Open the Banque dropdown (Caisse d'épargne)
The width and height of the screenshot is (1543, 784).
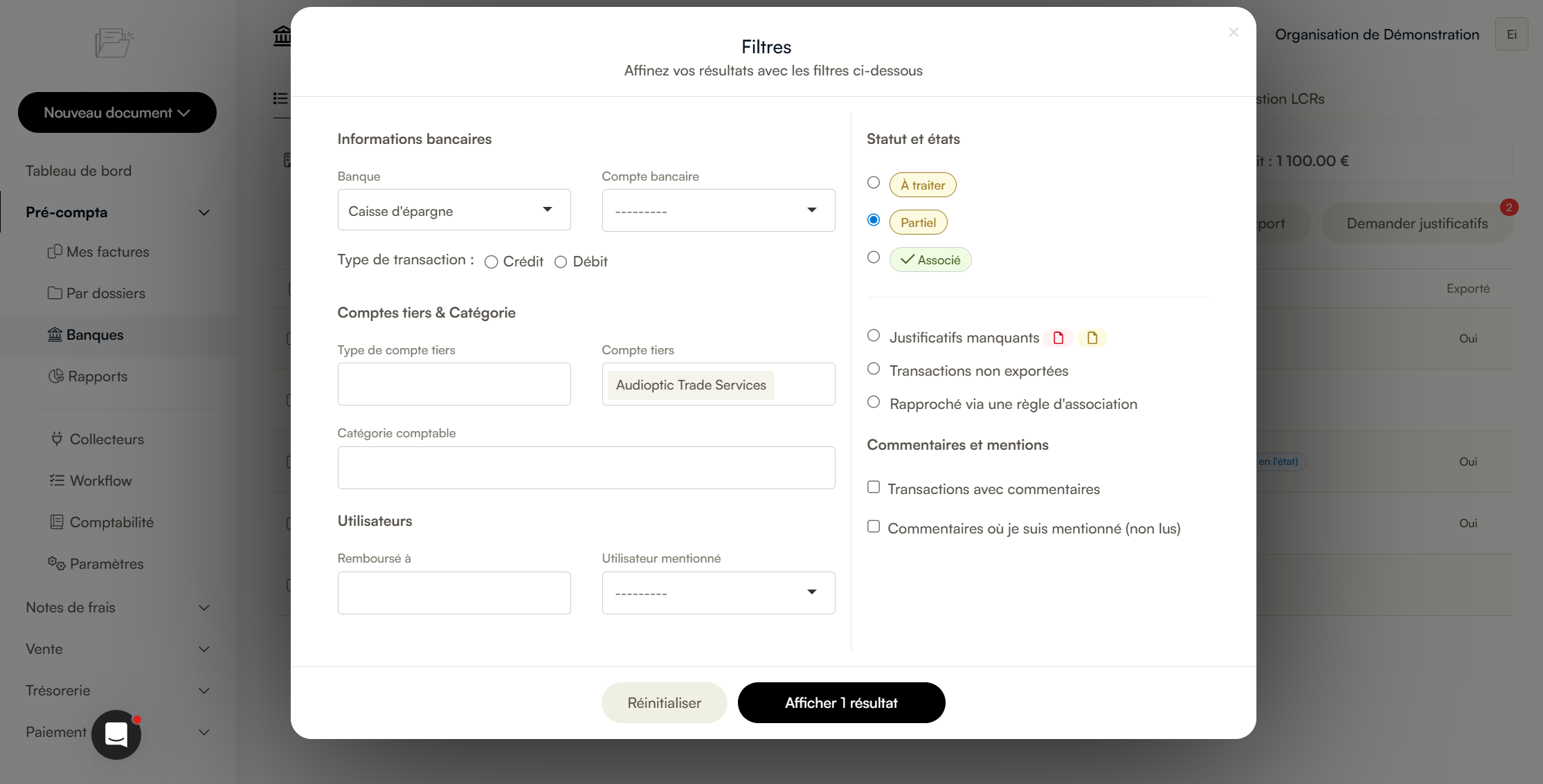pos(454,210)
